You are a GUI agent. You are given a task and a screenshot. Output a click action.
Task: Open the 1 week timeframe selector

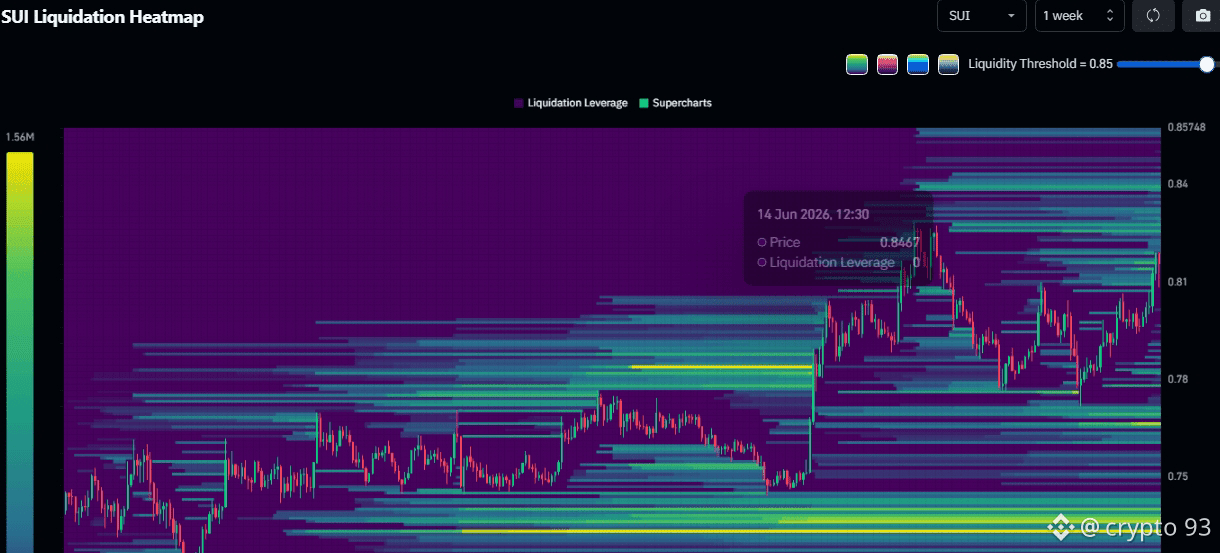point(1079,16)
